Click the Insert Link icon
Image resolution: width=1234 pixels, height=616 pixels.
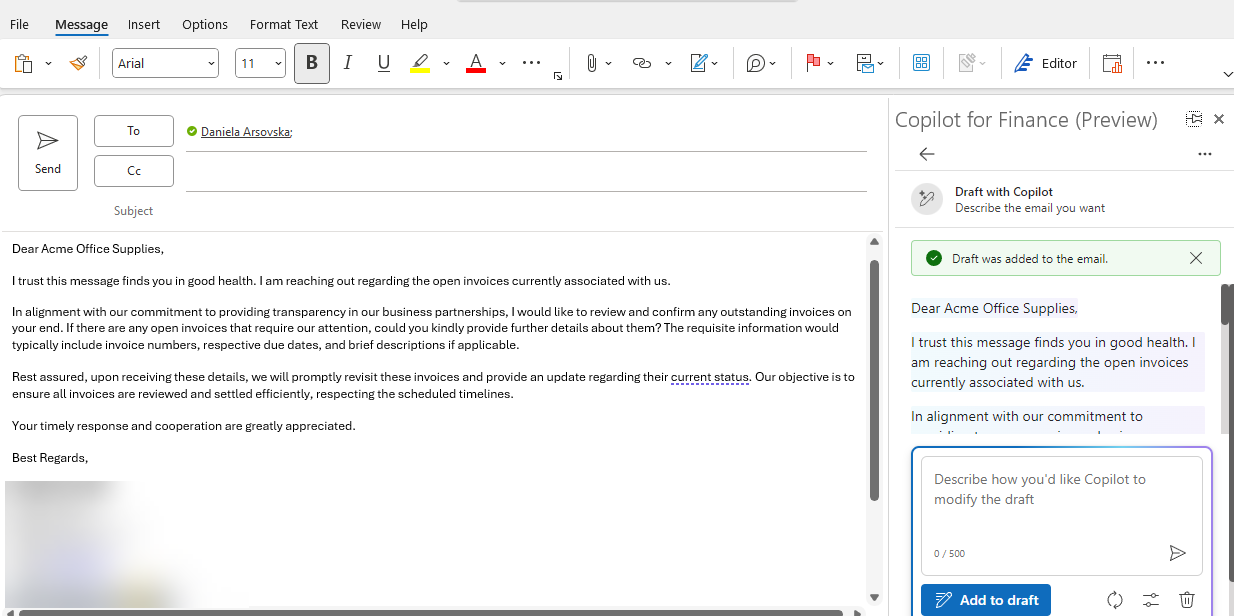[x=642, y=63]
